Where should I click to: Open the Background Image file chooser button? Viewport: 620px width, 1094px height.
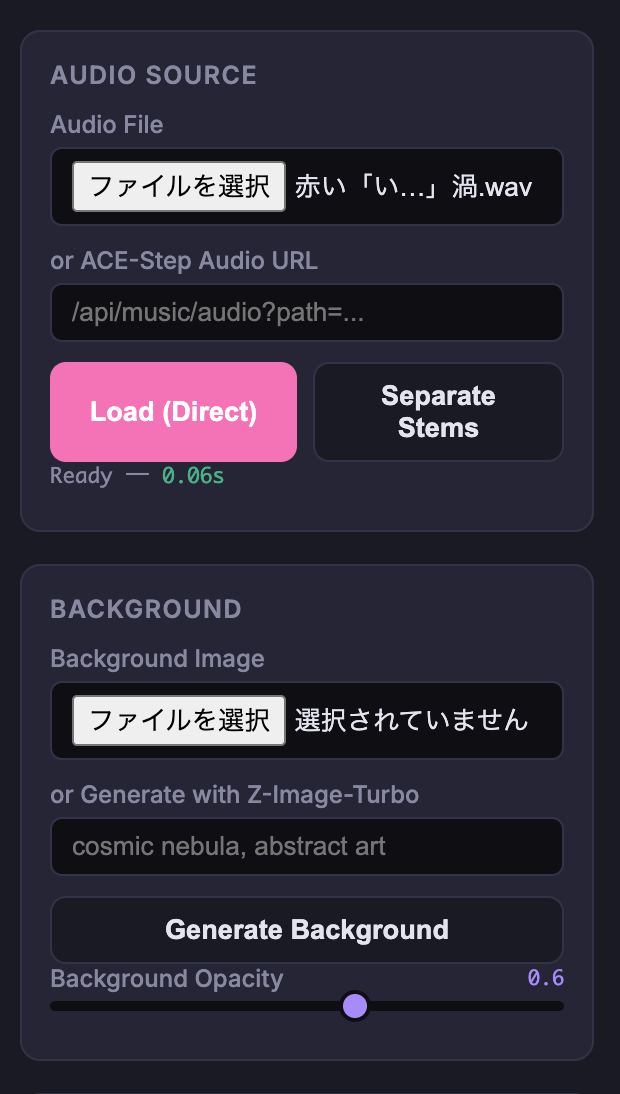(x=179, y=720)
